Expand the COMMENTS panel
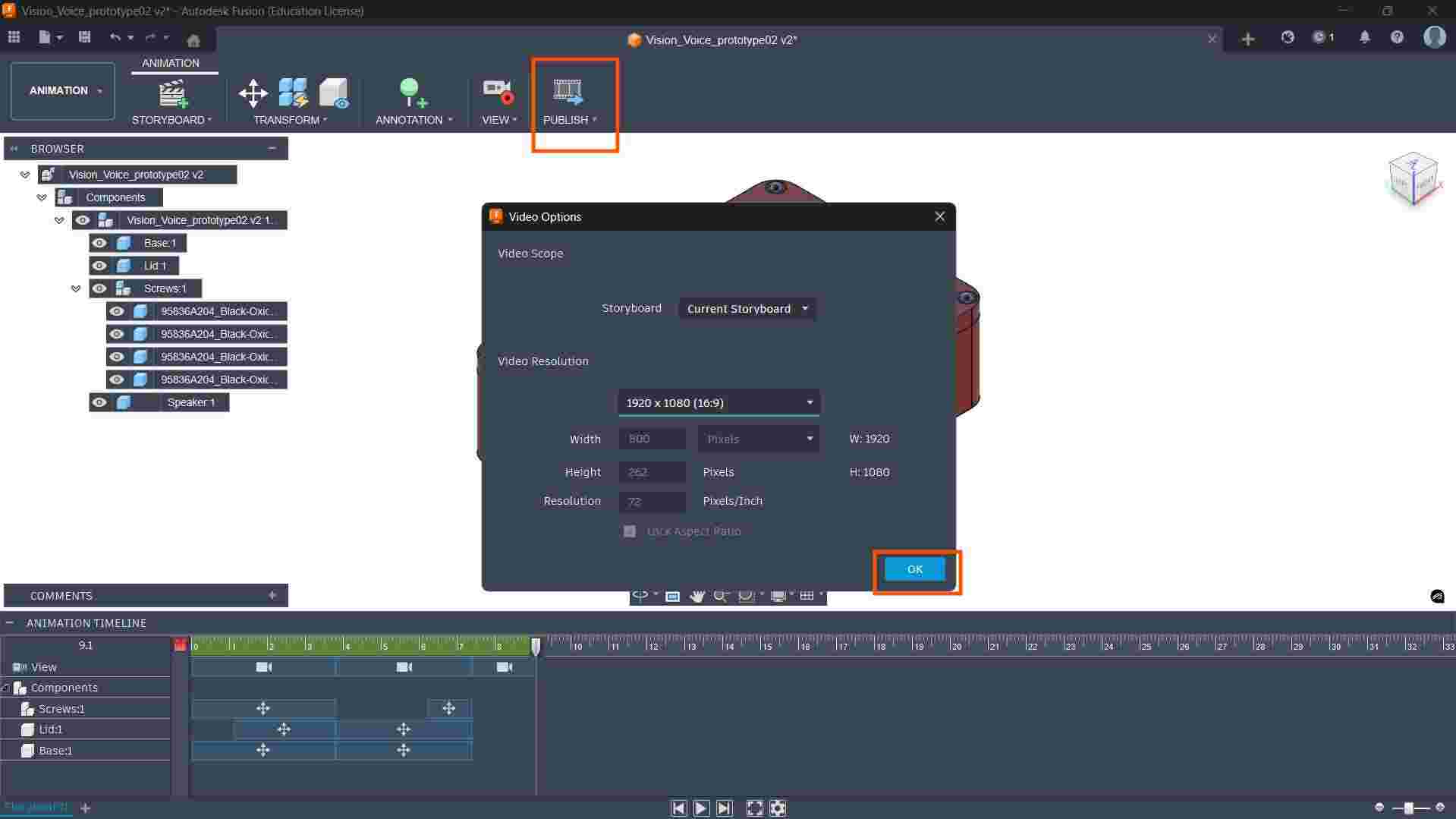This screenshot has width=1456, height=819. point(272,596)
